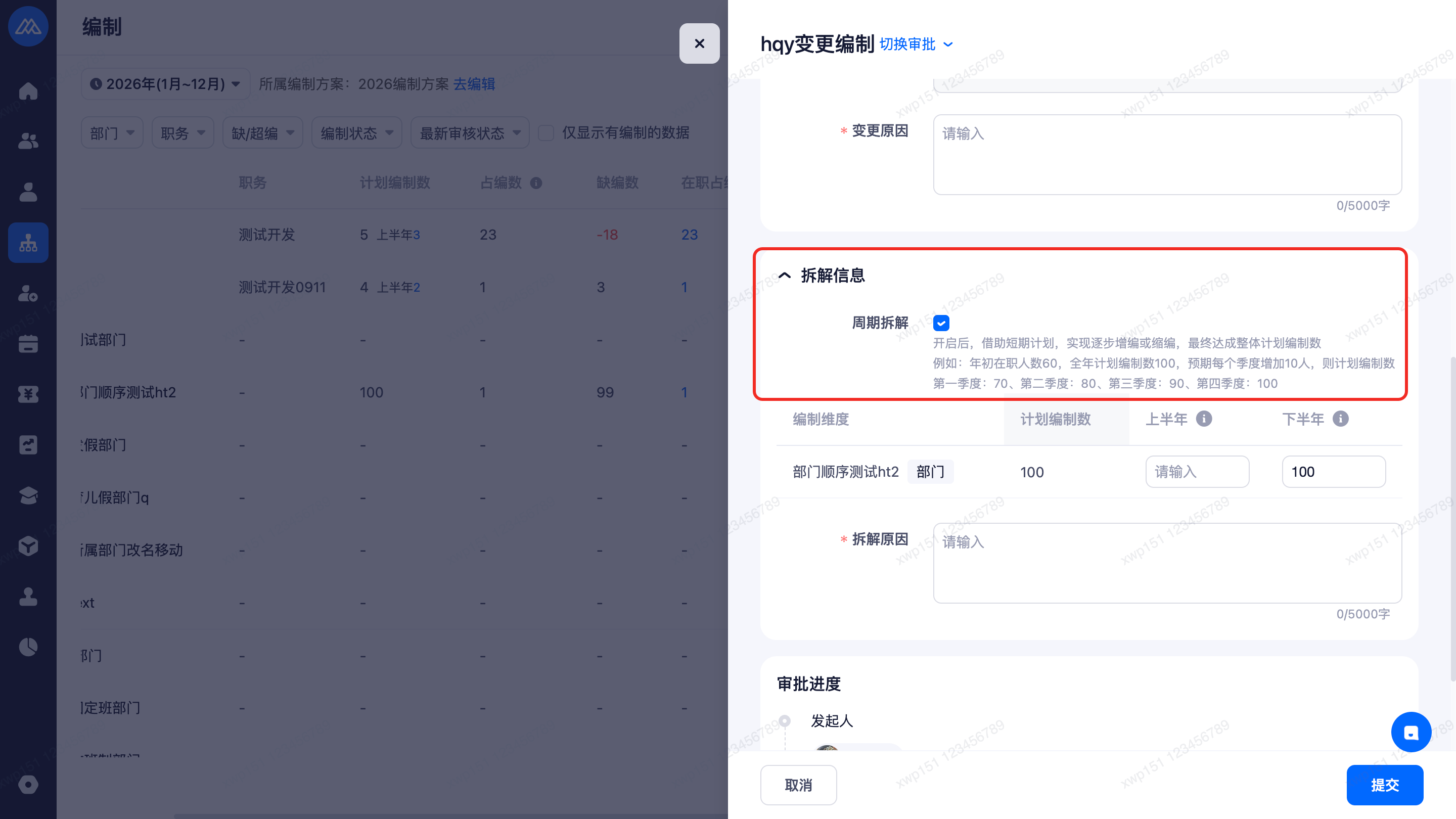Screen dimensions: 1456x819
Task: Expand the 编制状态 filter dropdown
Action: [x=356, y=133]
